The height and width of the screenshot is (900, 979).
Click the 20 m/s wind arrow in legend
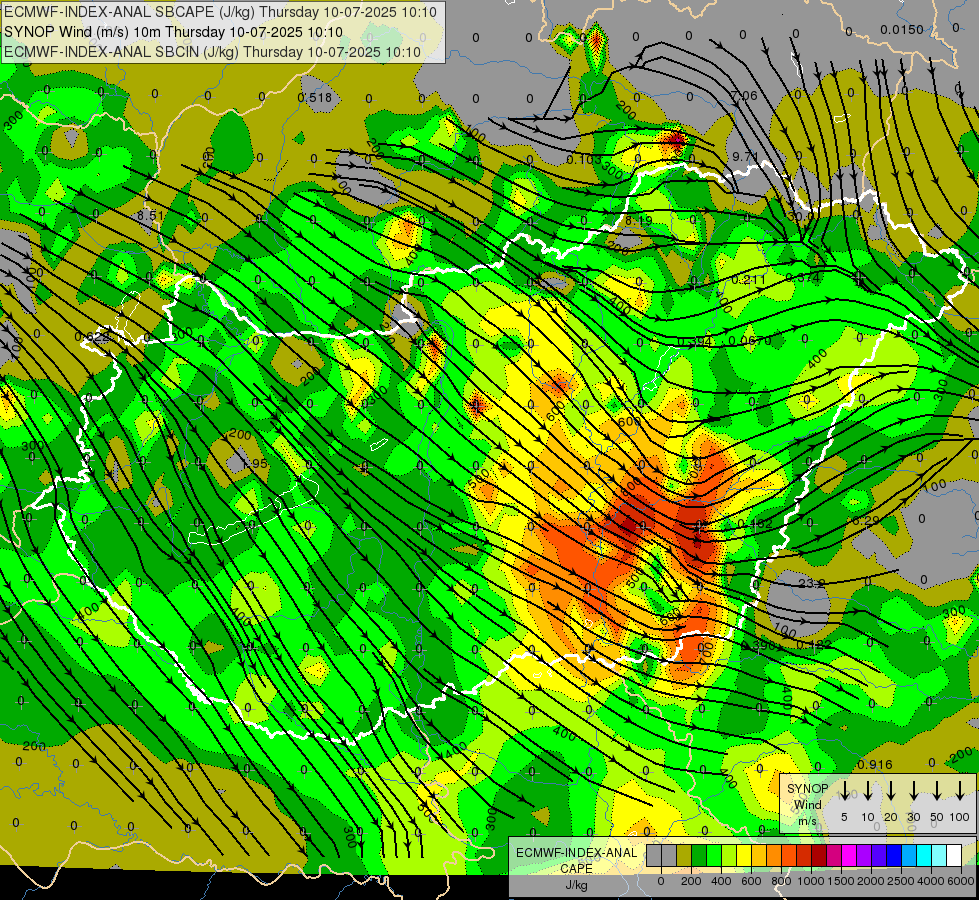click(x=890, y=791)
